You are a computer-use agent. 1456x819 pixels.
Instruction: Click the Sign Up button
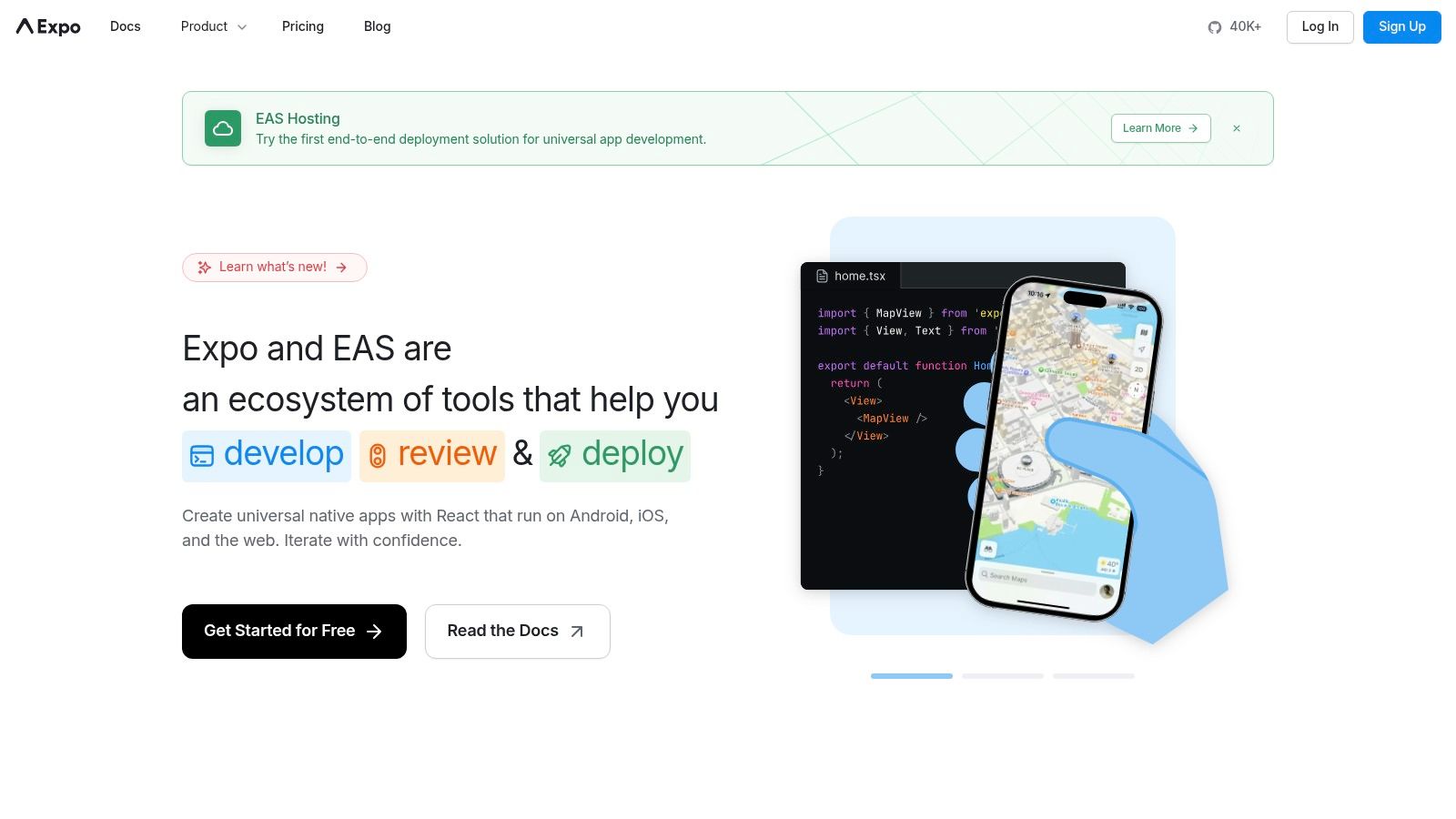tap(1402, 26)
